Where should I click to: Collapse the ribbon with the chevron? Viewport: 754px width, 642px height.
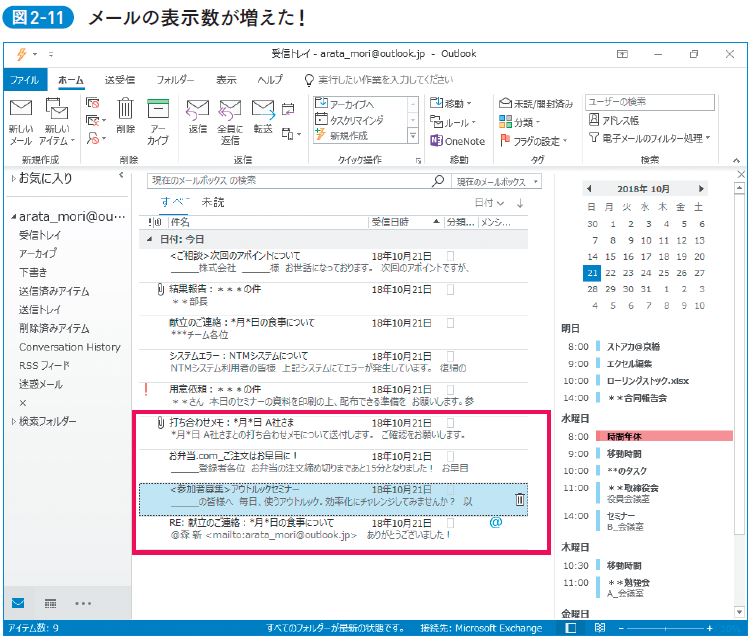[736, 160]
